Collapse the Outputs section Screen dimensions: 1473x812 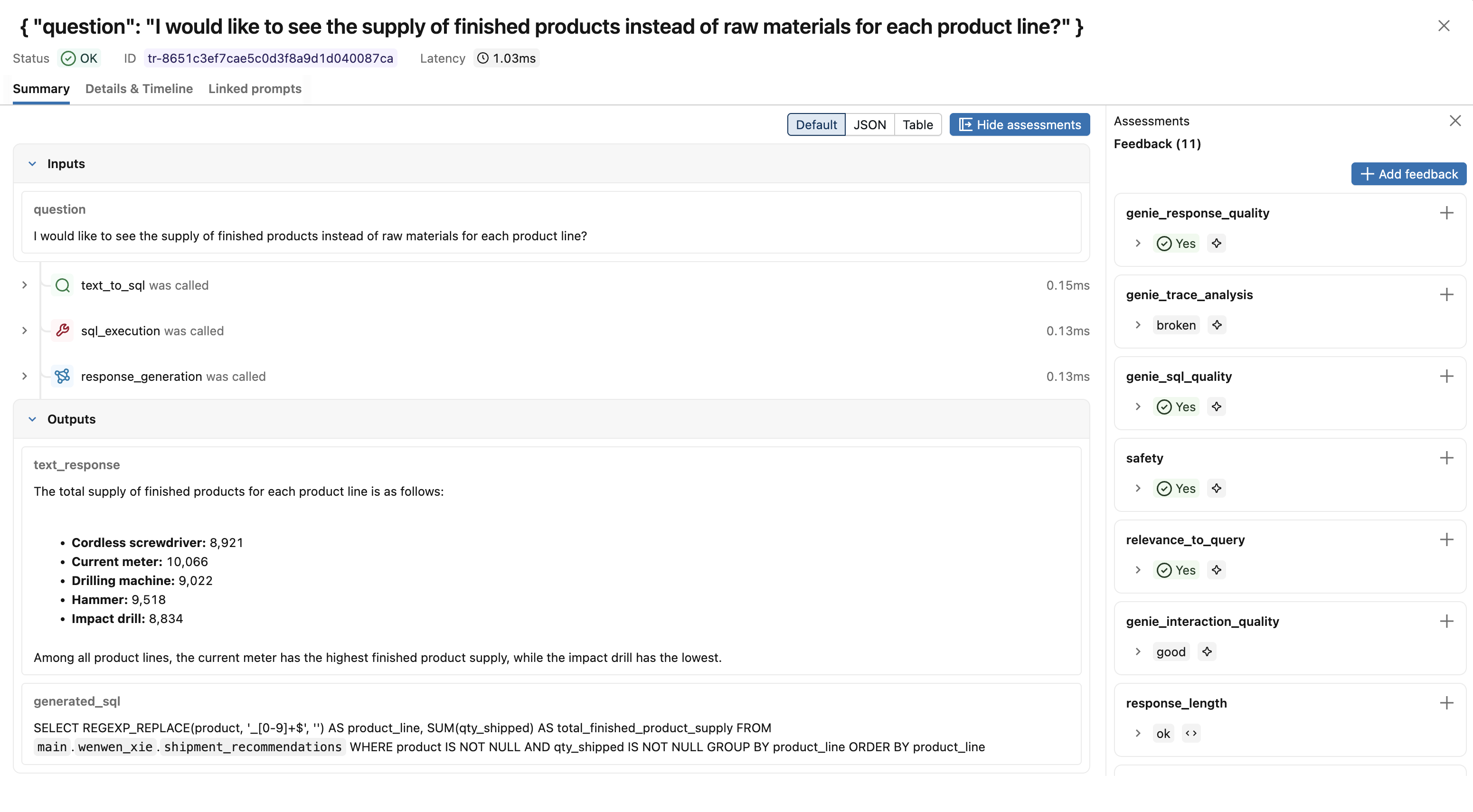coord(33,419)
